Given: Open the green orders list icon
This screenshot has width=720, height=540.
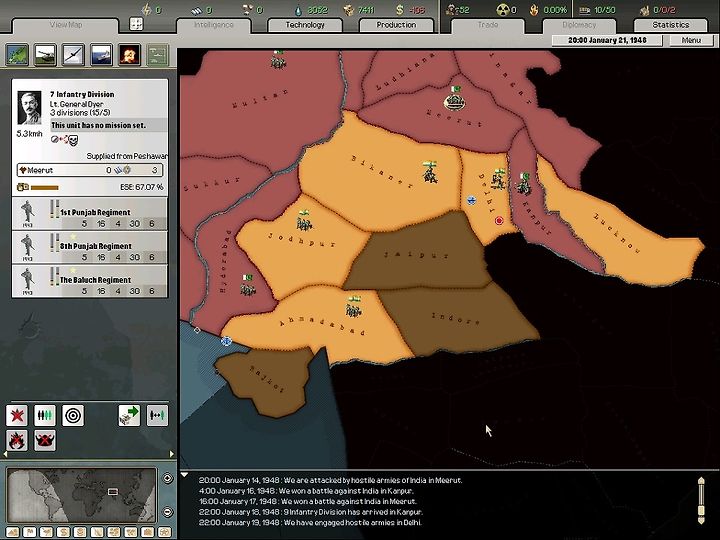Looking at the screenshot, I should pos(158,55).
